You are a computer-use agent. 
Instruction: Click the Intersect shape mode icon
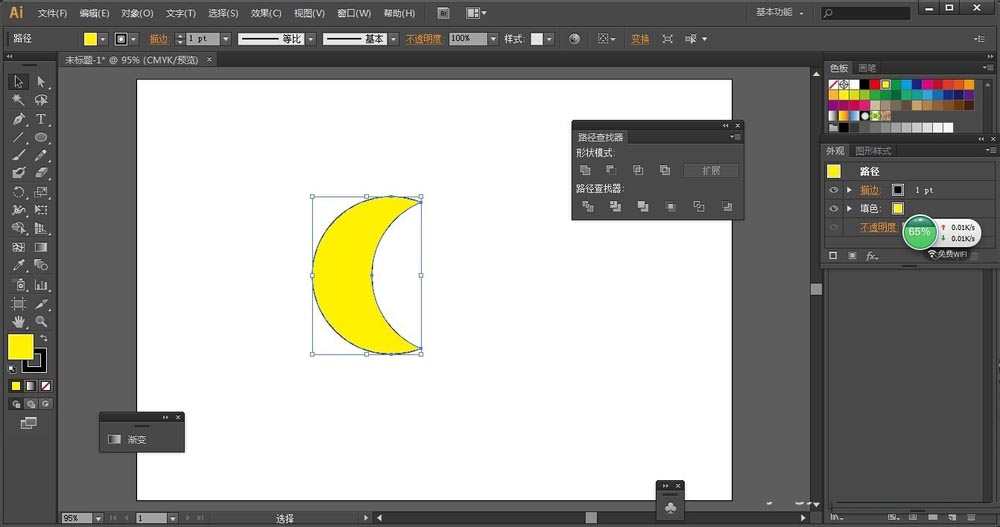pyautogui.click(x=638, y=170)
